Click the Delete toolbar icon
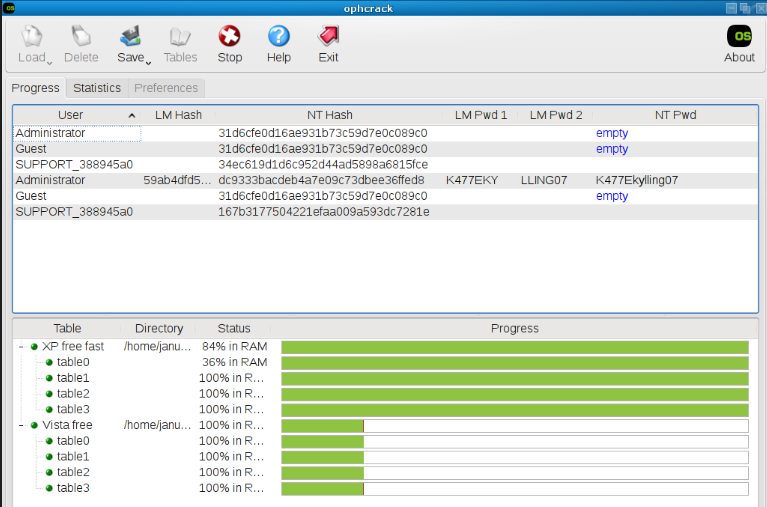The height and width of the screenshot is (507, 767). pyautogui.click(x=81, y=37)
